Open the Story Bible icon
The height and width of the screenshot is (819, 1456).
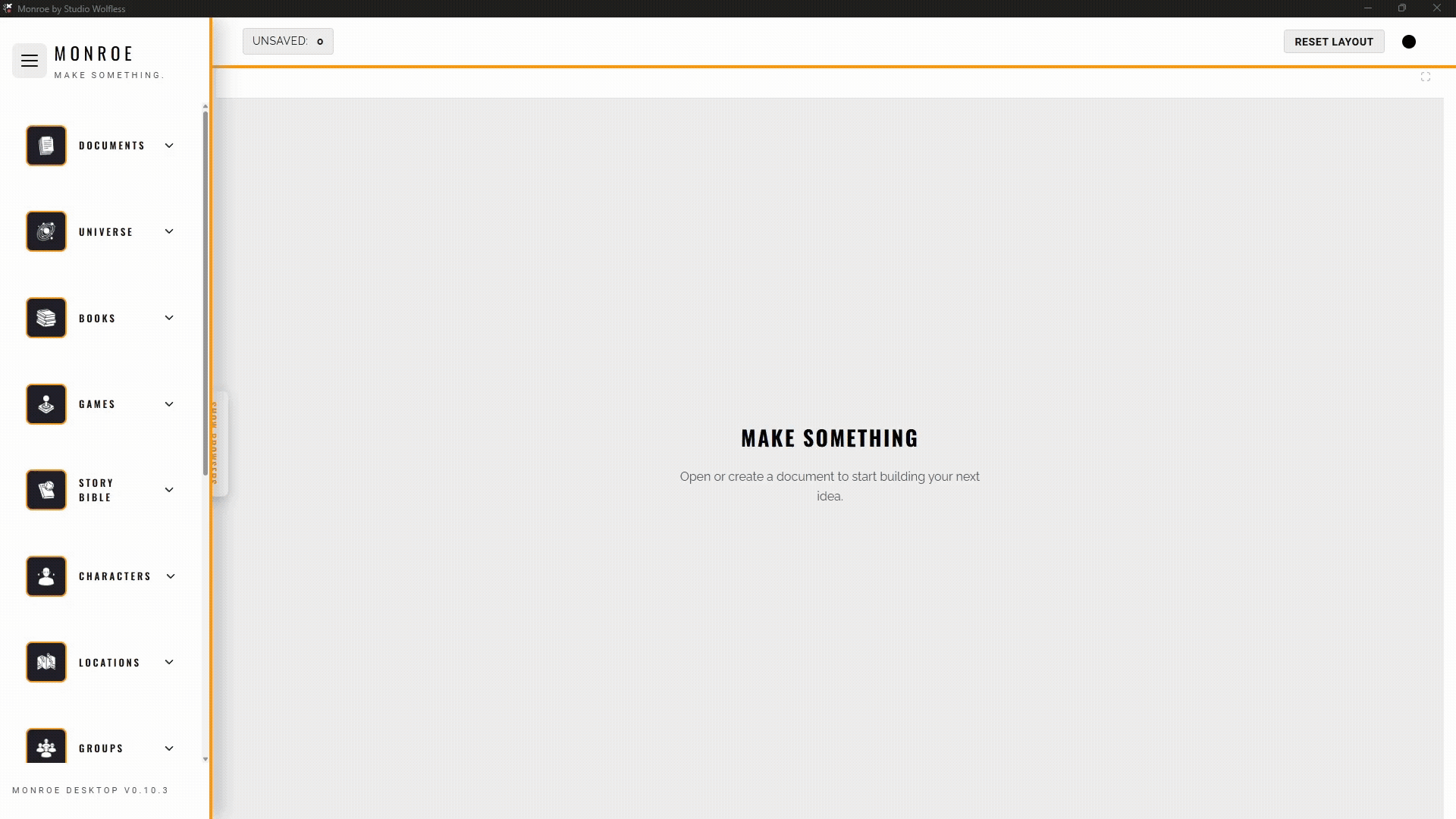(46, 490)
